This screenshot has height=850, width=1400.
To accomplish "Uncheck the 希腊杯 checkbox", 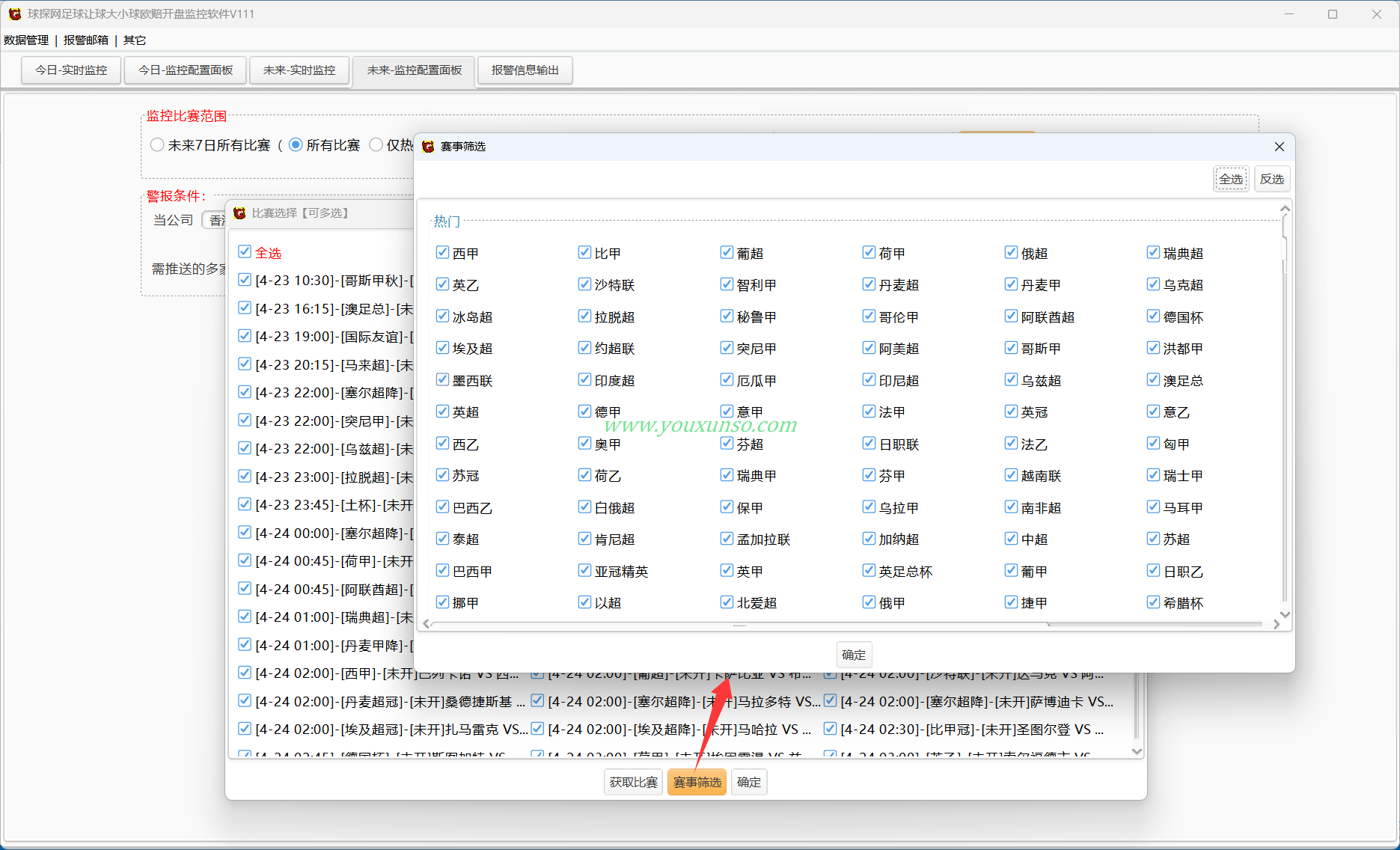I will 1153,602.
